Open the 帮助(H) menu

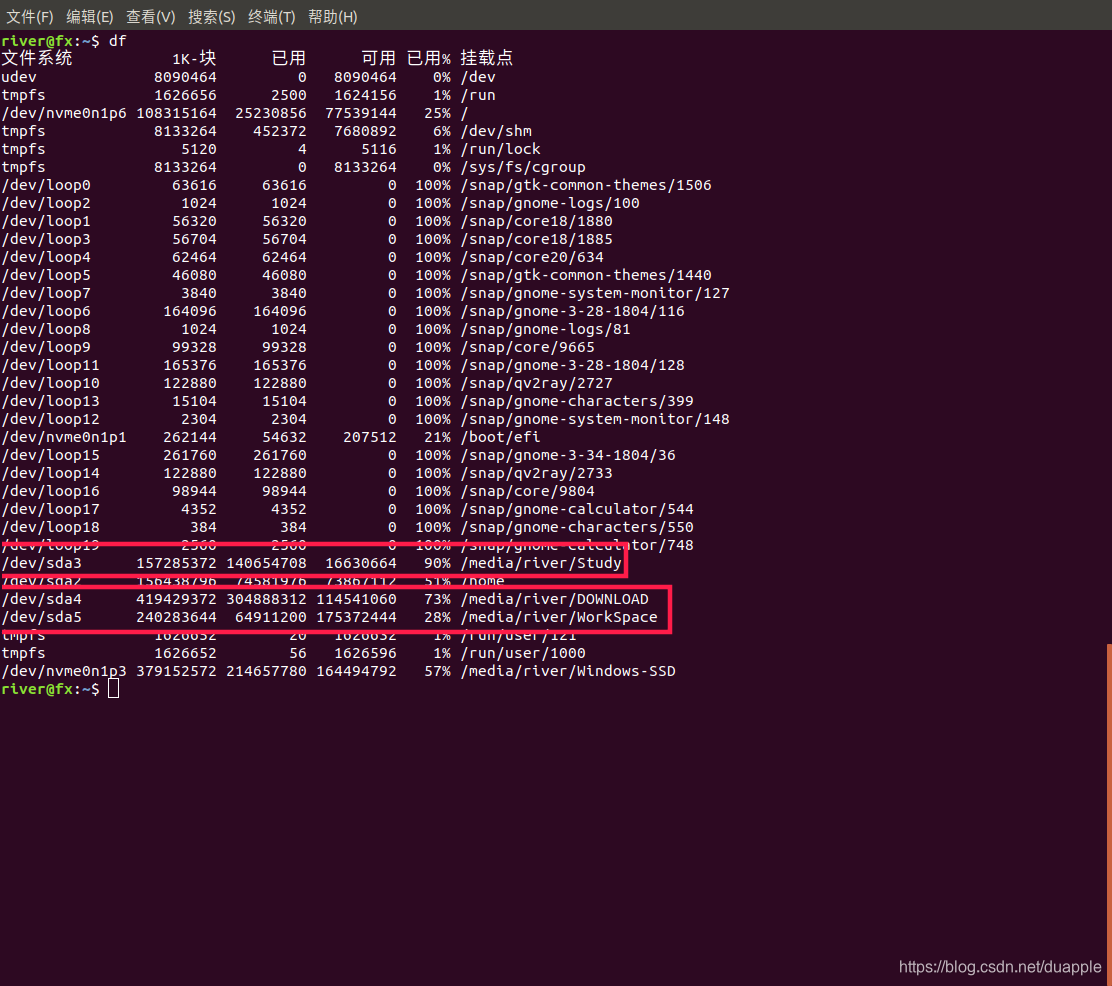coord(333,16)
